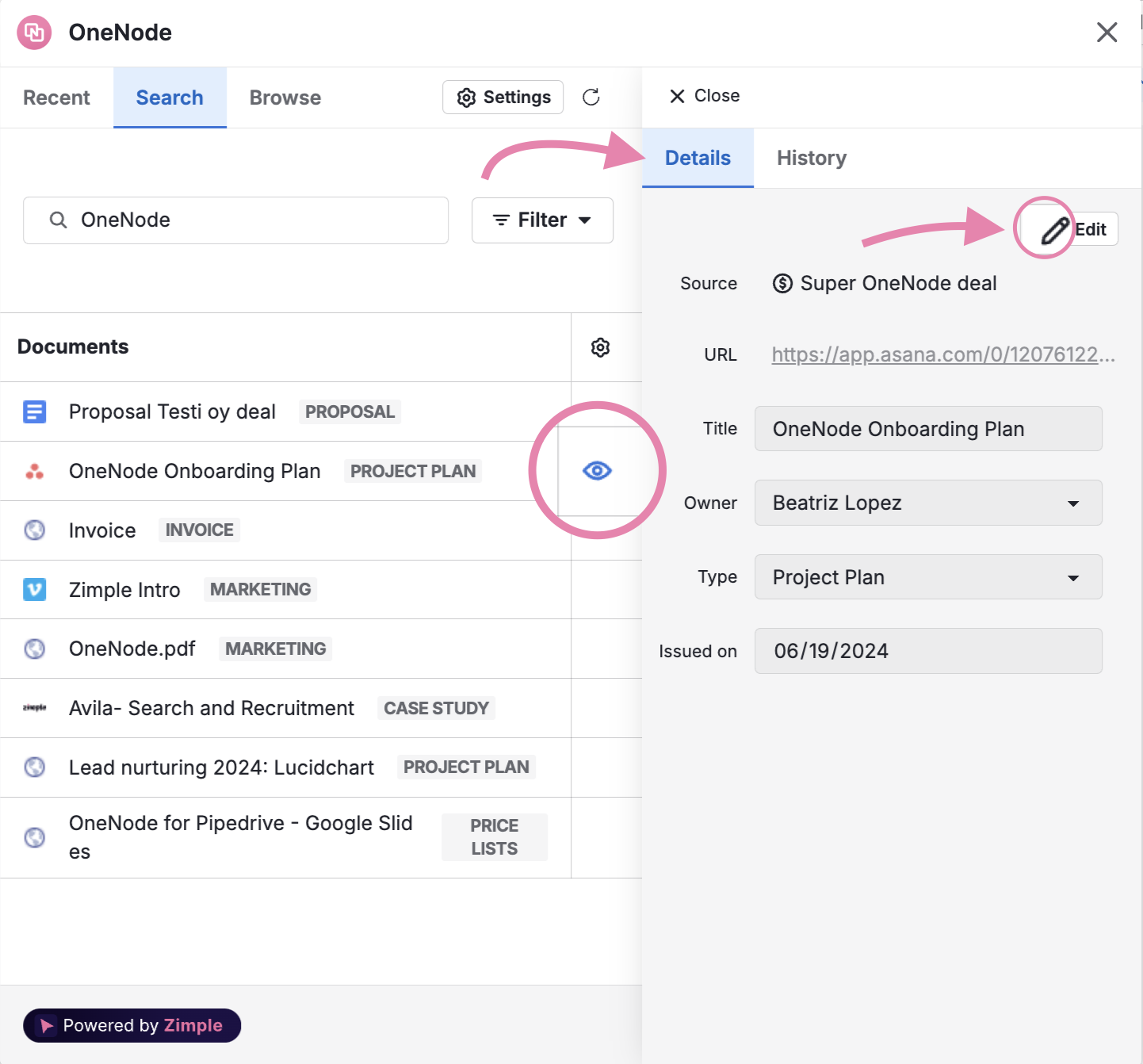Click the Asana icon for OneNode Onboarding Plan

[35, 471]
